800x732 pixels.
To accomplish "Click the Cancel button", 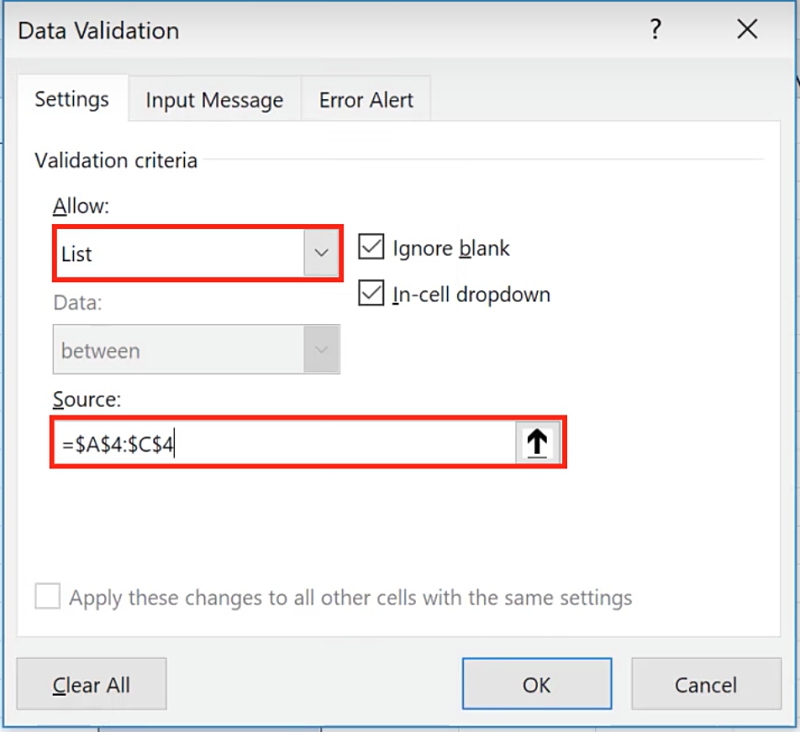I will [706, 685].
